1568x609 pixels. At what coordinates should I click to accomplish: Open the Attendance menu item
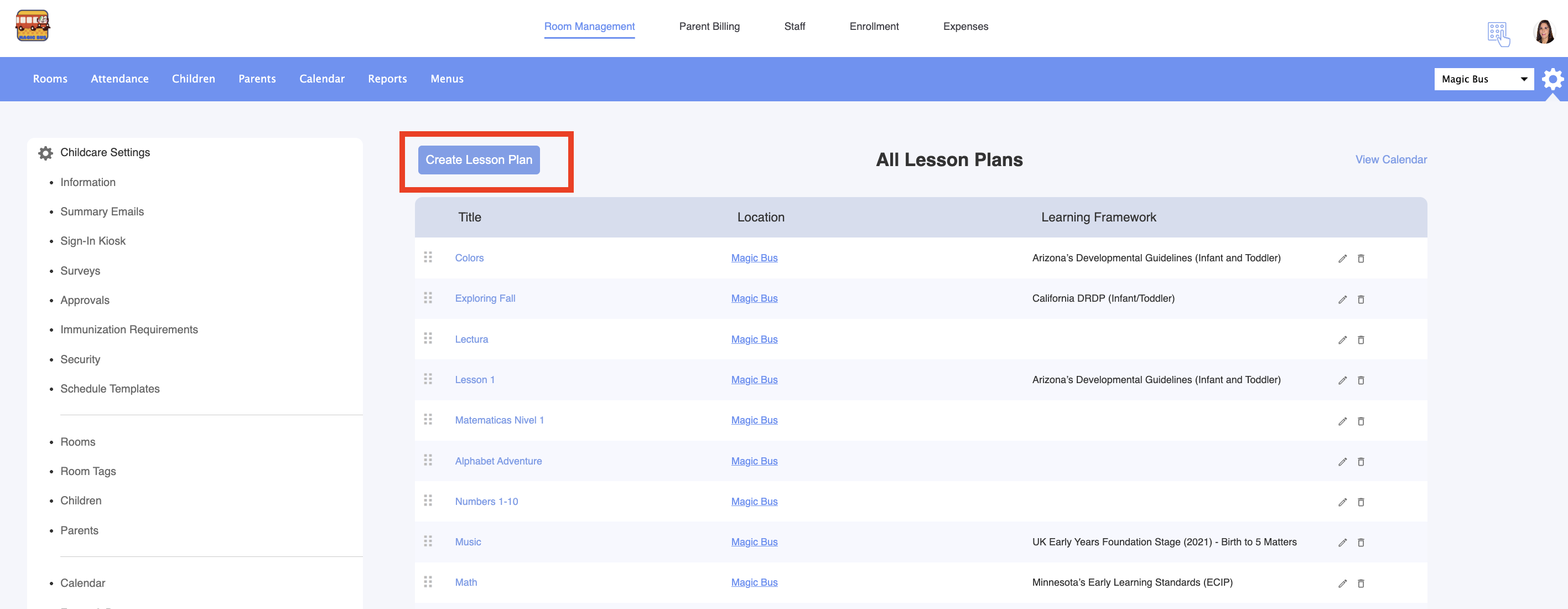pyautogui.click(x=120, y=79)
